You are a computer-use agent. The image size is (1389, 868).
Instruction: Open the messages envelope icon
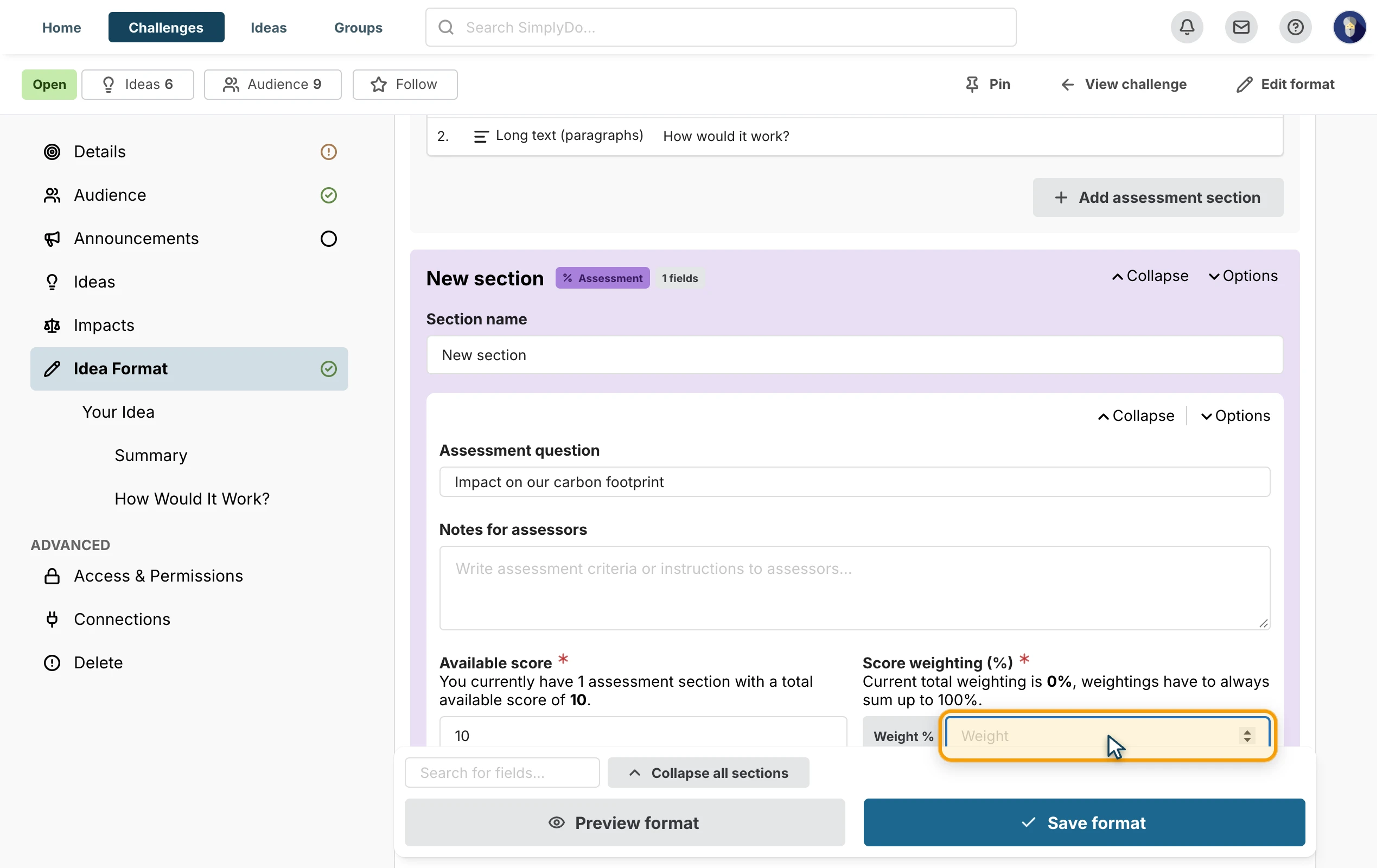(x=1241, y=27)
